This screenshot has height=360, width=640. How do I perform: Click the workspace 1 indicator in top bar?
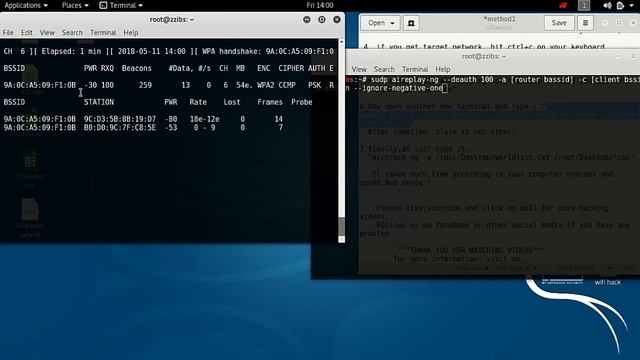coord(584,5)
